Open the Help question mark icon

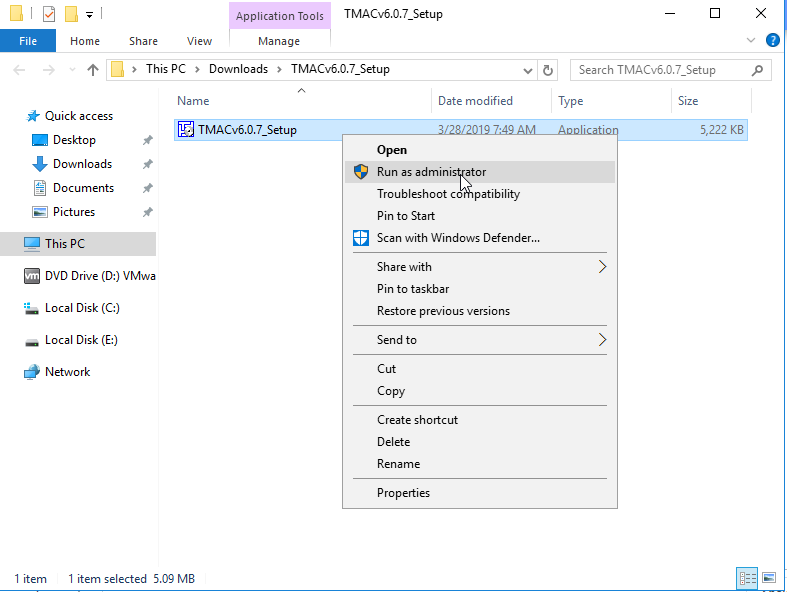[772, 40]
